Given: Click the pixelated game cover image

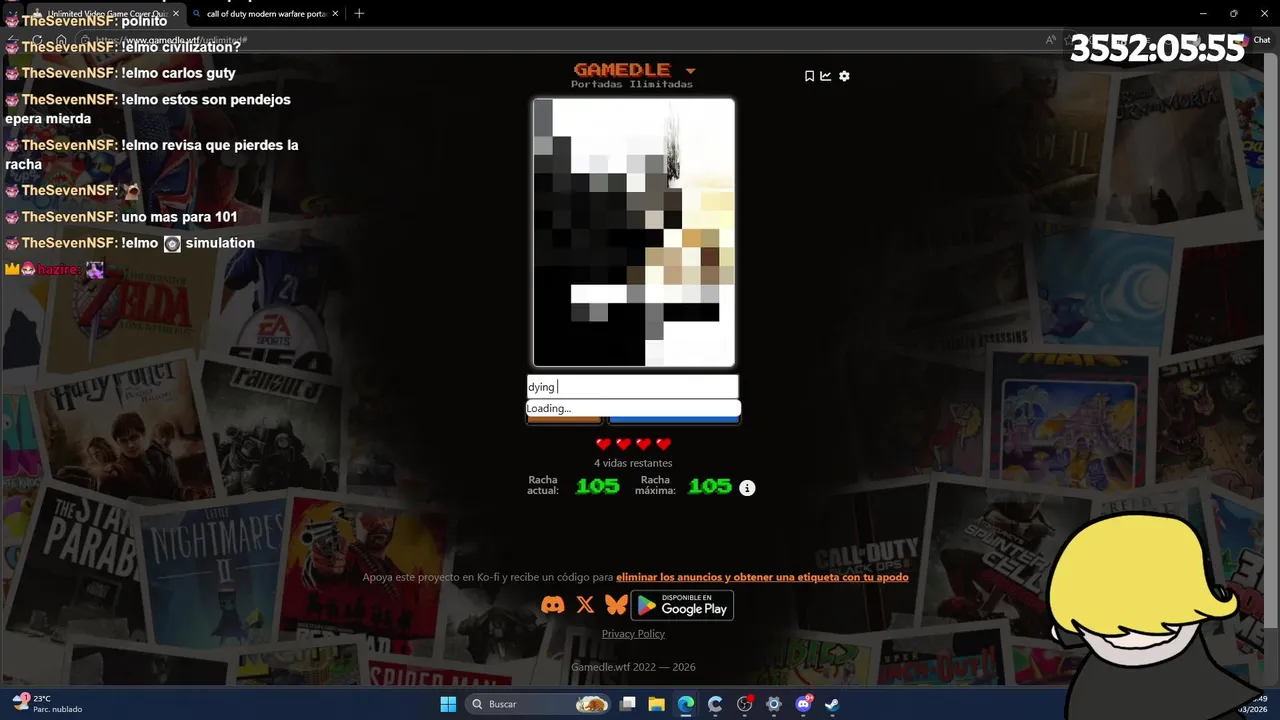Looking at the screenshot, I should click(x=634, y=232).
